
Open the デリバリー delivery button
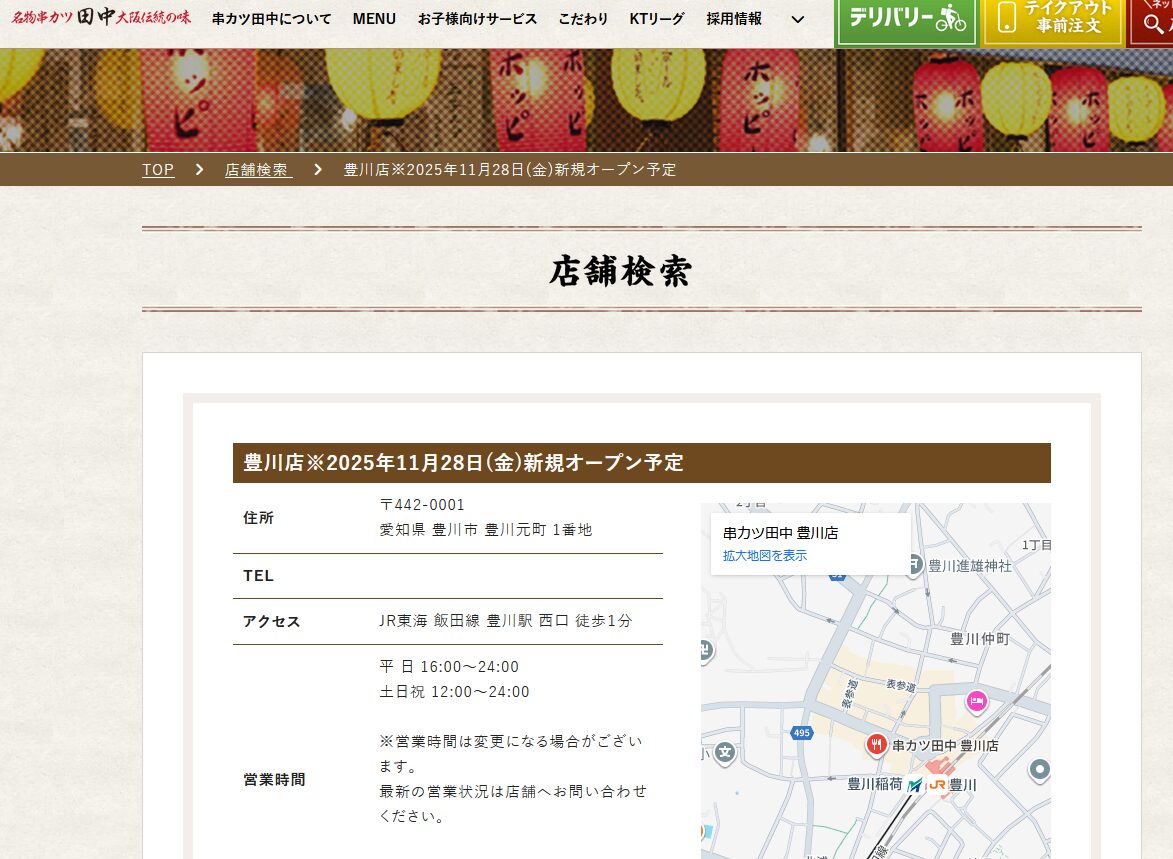pos(906,20)
